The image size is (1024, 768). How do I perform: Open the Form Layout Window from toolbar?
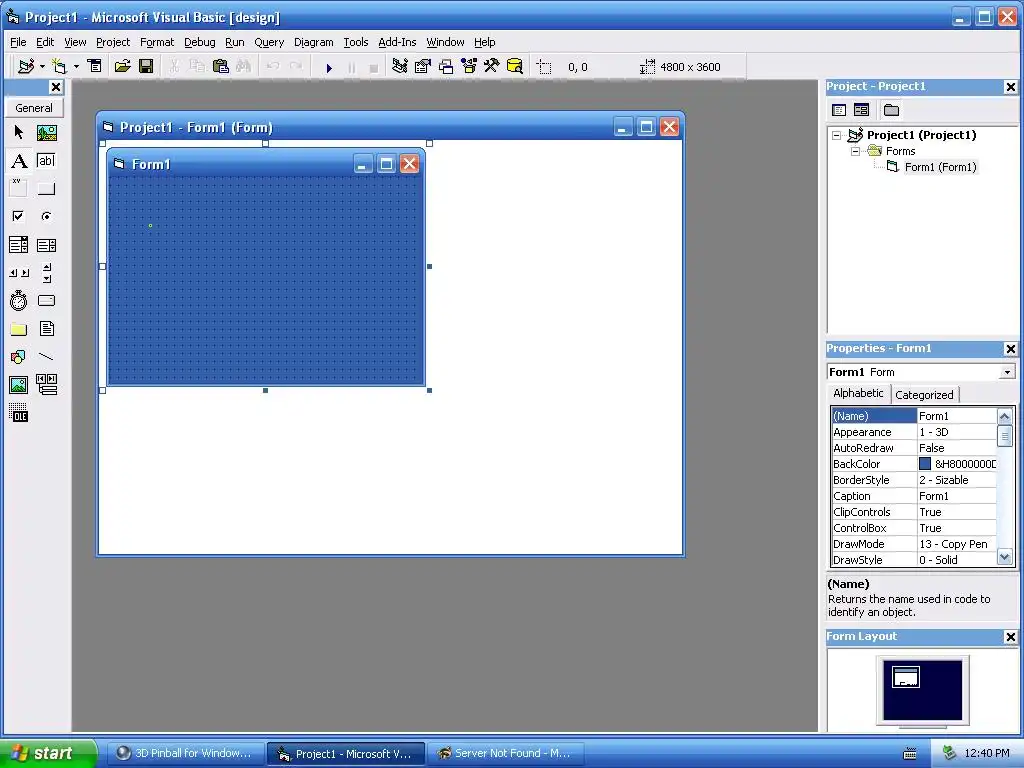[x=446, y=66]
